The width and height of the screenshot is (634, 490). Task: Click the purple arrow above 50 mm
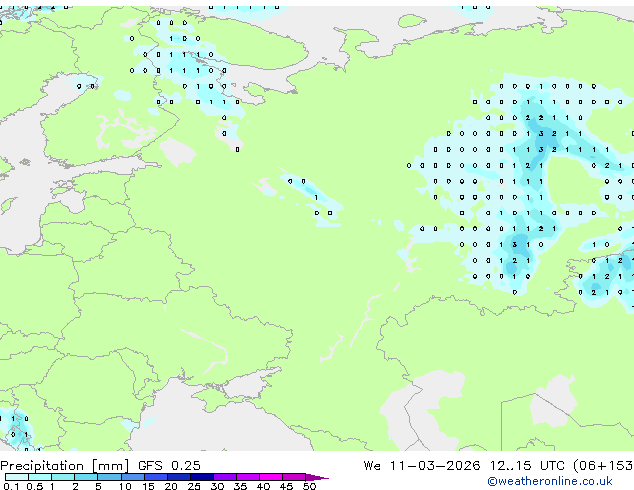317,477
